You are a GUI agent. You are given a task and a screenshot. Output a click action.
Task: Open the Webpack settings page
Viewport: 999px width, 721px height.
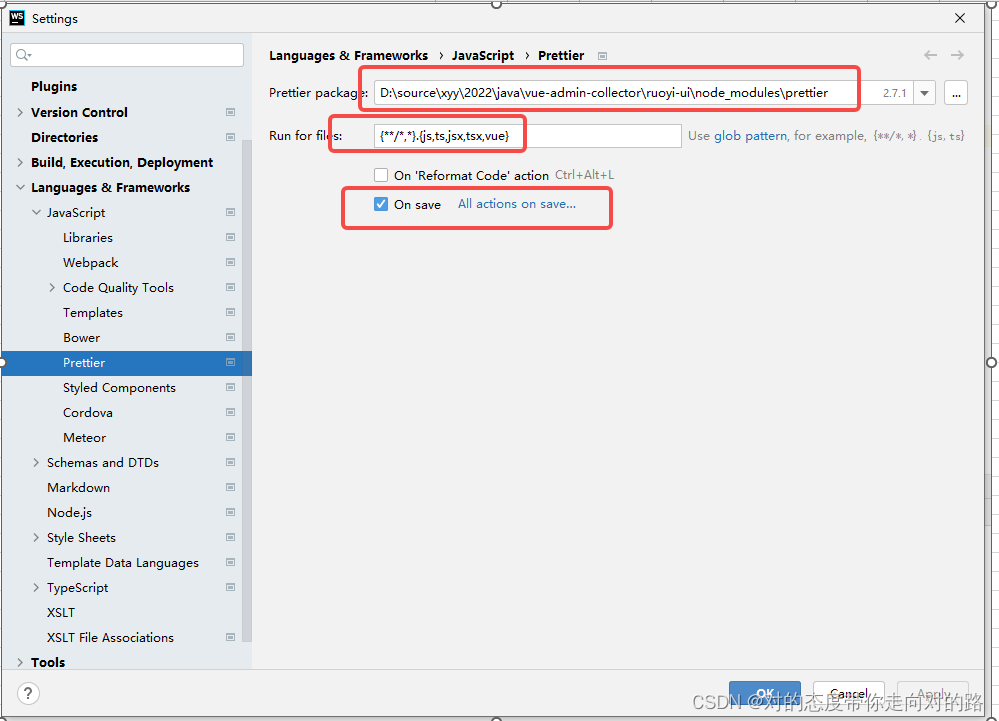90,262
